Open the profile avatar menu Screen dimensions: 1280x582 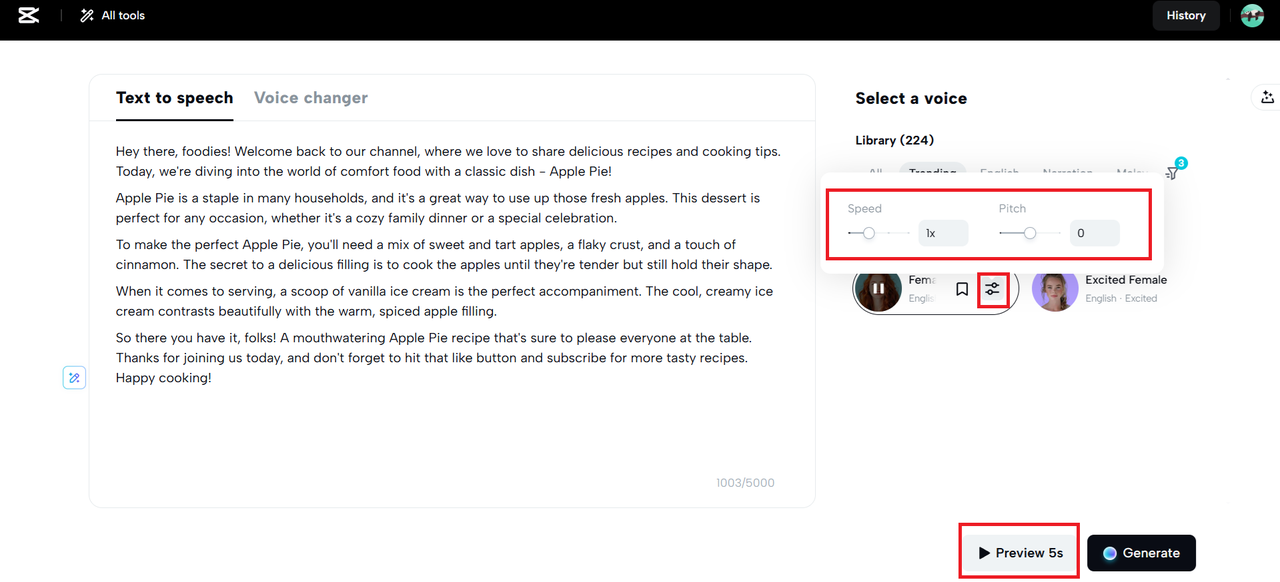(1252, 15)
